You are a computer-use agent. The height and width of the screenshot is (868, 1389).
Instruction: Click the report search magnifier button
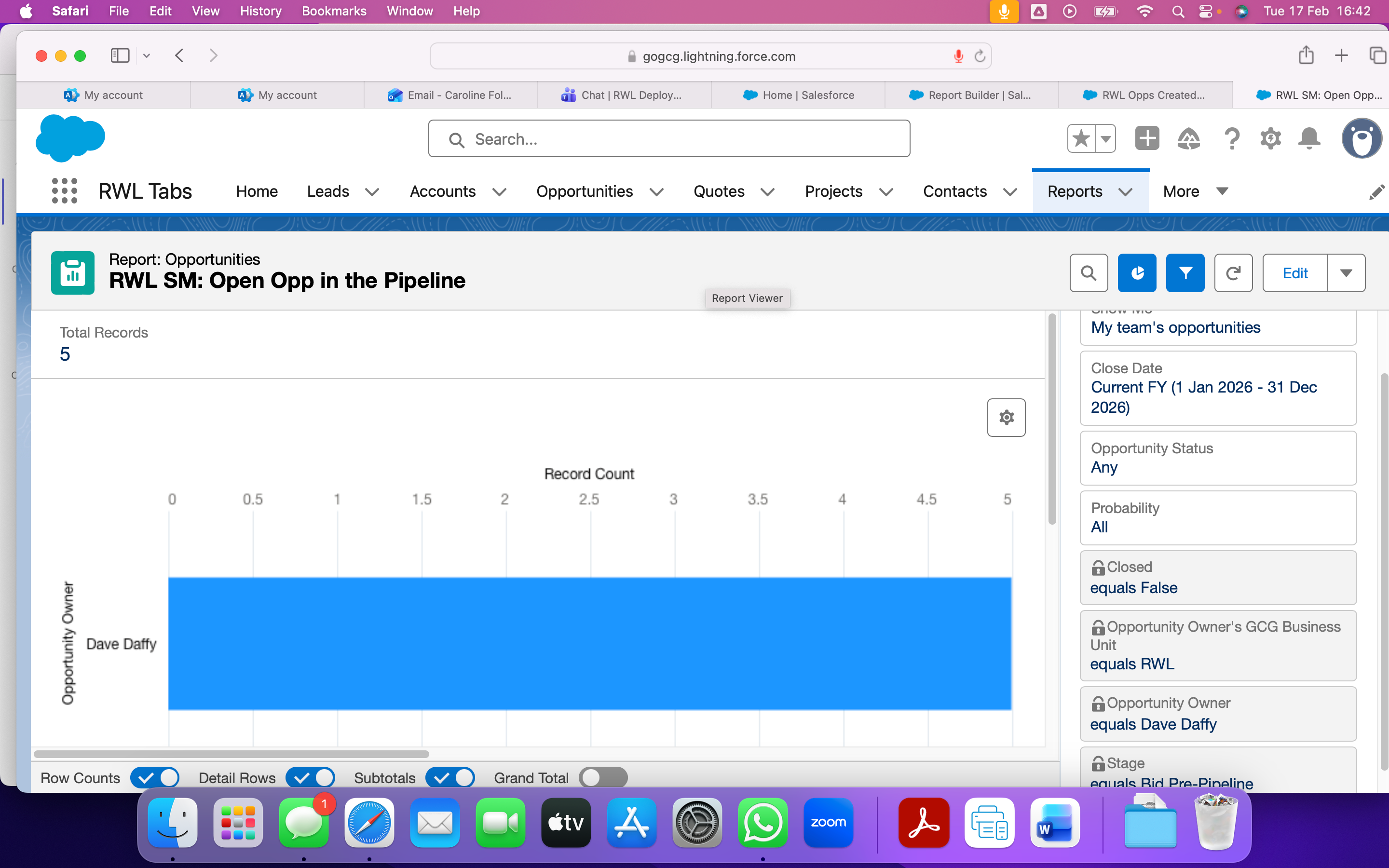click(1088, 273)
